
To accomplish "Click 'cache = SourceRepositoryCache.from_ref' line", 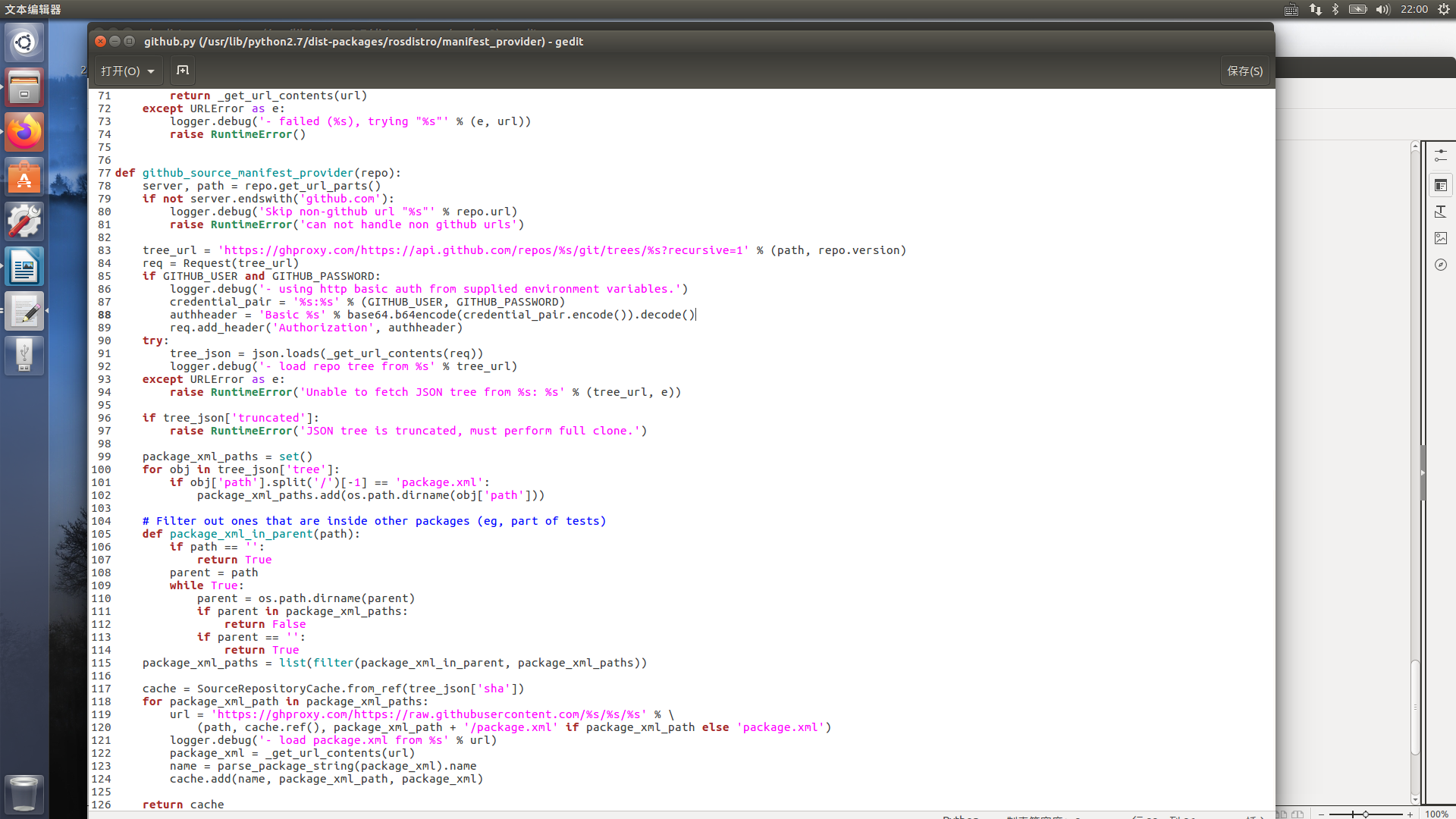I will pyautogui.click(x=334, y=689).
